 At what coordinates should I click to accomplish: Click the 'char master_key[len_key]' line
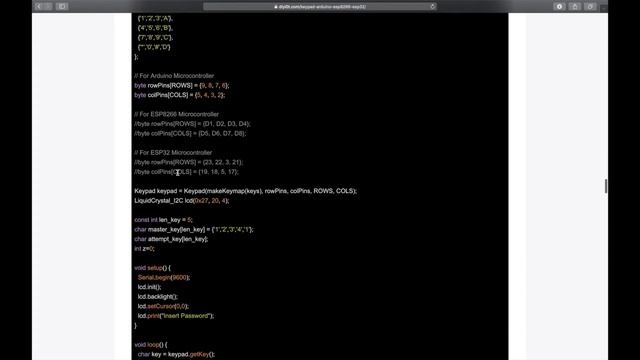194,229
